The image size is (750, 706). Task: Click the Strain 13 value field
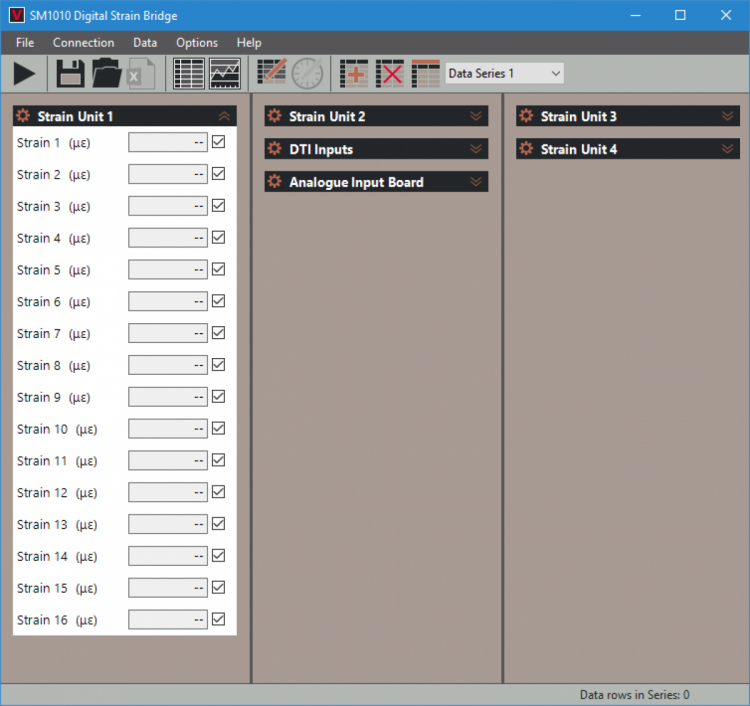(x=168, y=524)
